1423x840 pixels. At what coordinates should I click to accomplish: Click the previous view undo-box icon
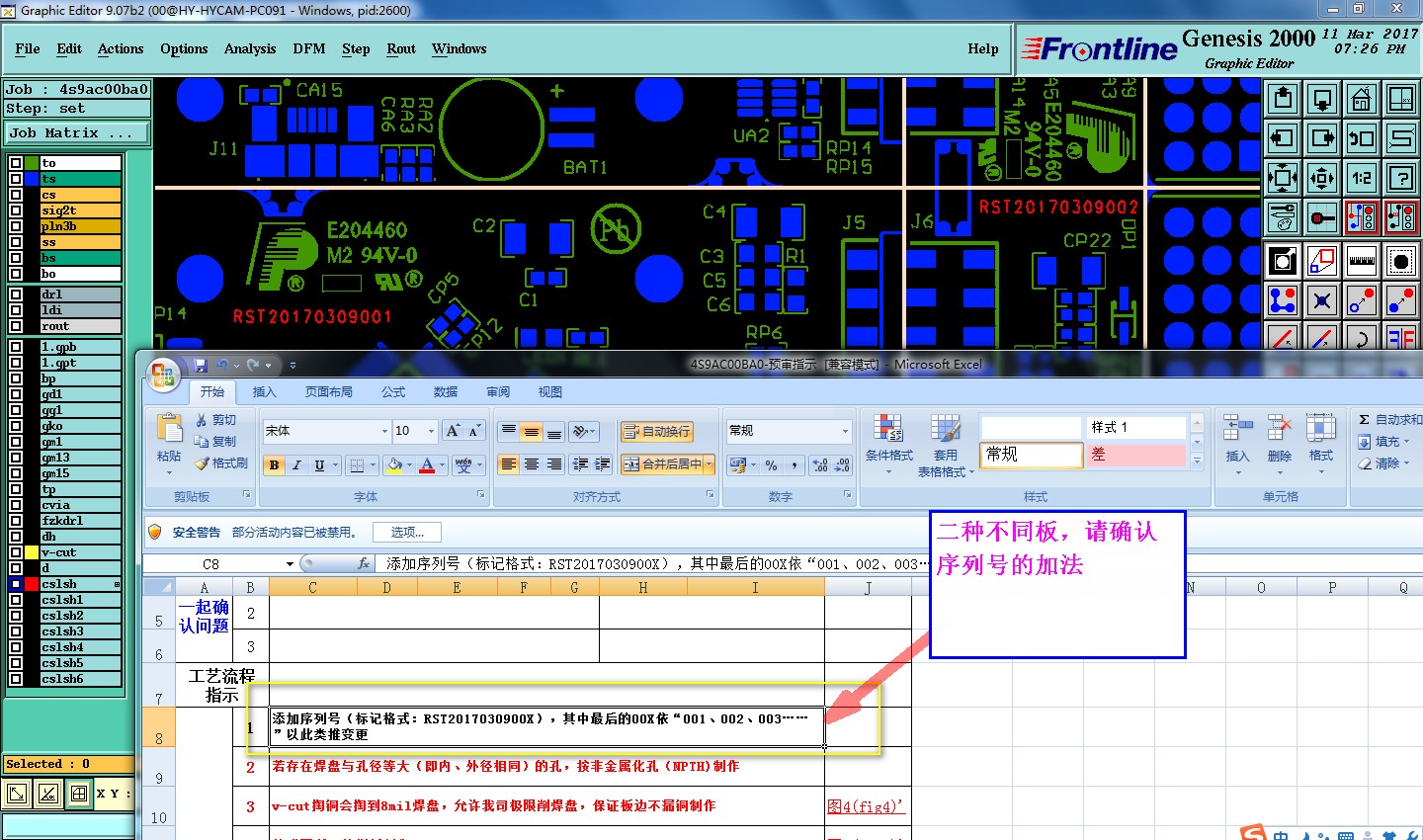[1362, 138]
